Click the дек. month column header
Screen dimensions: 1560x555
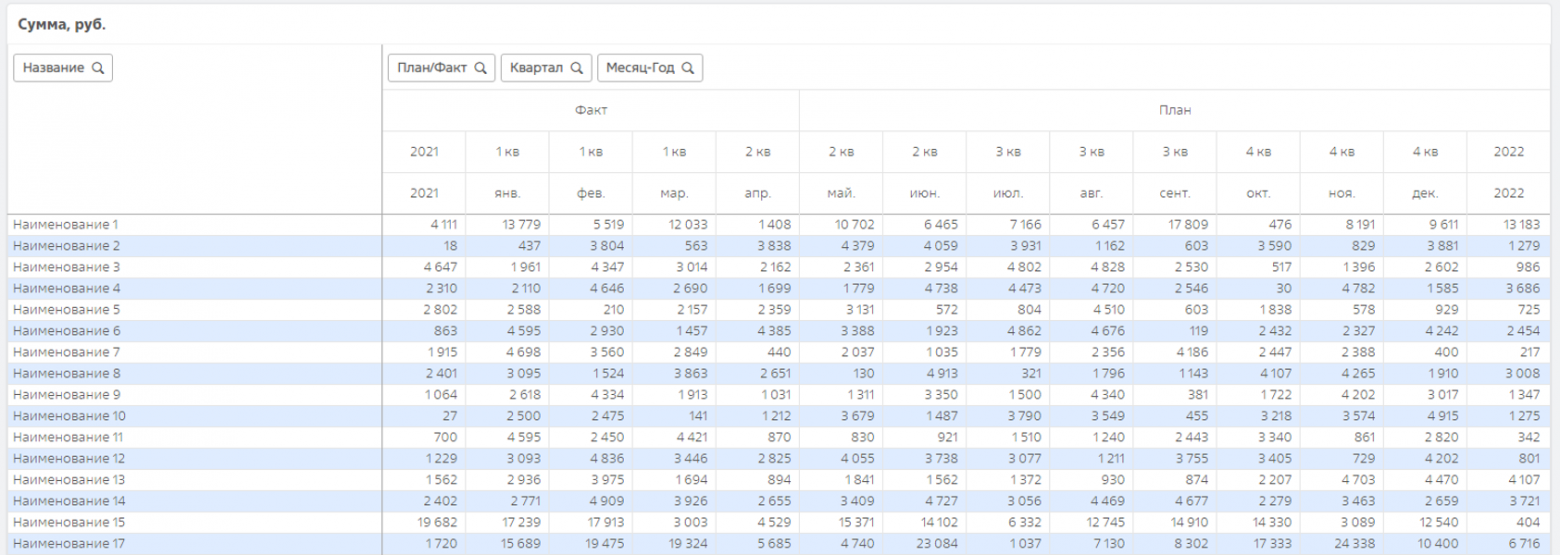click(x=1424, y=193)
